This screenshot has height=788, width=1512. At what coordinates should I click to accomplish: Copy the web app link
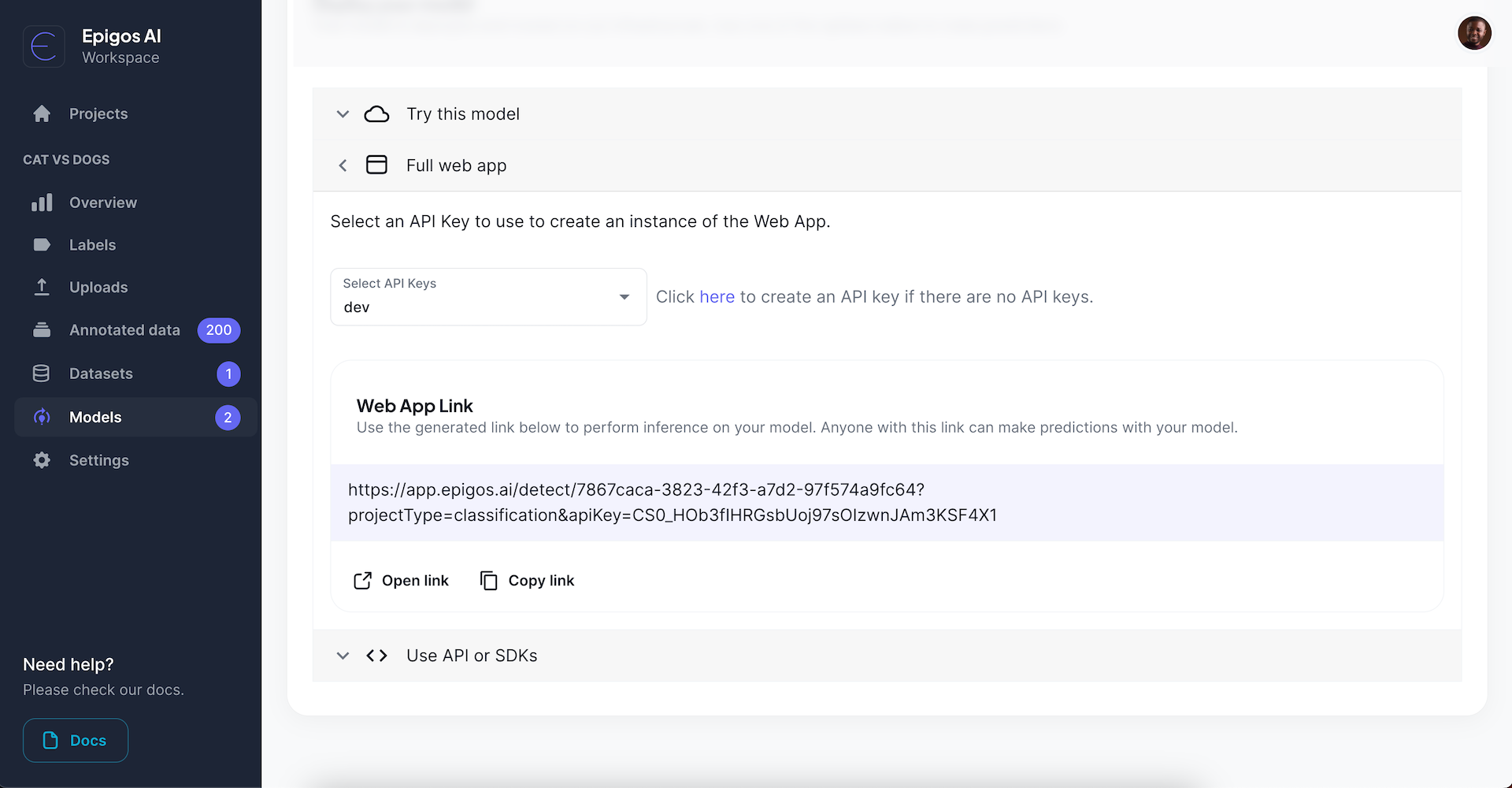526,580
